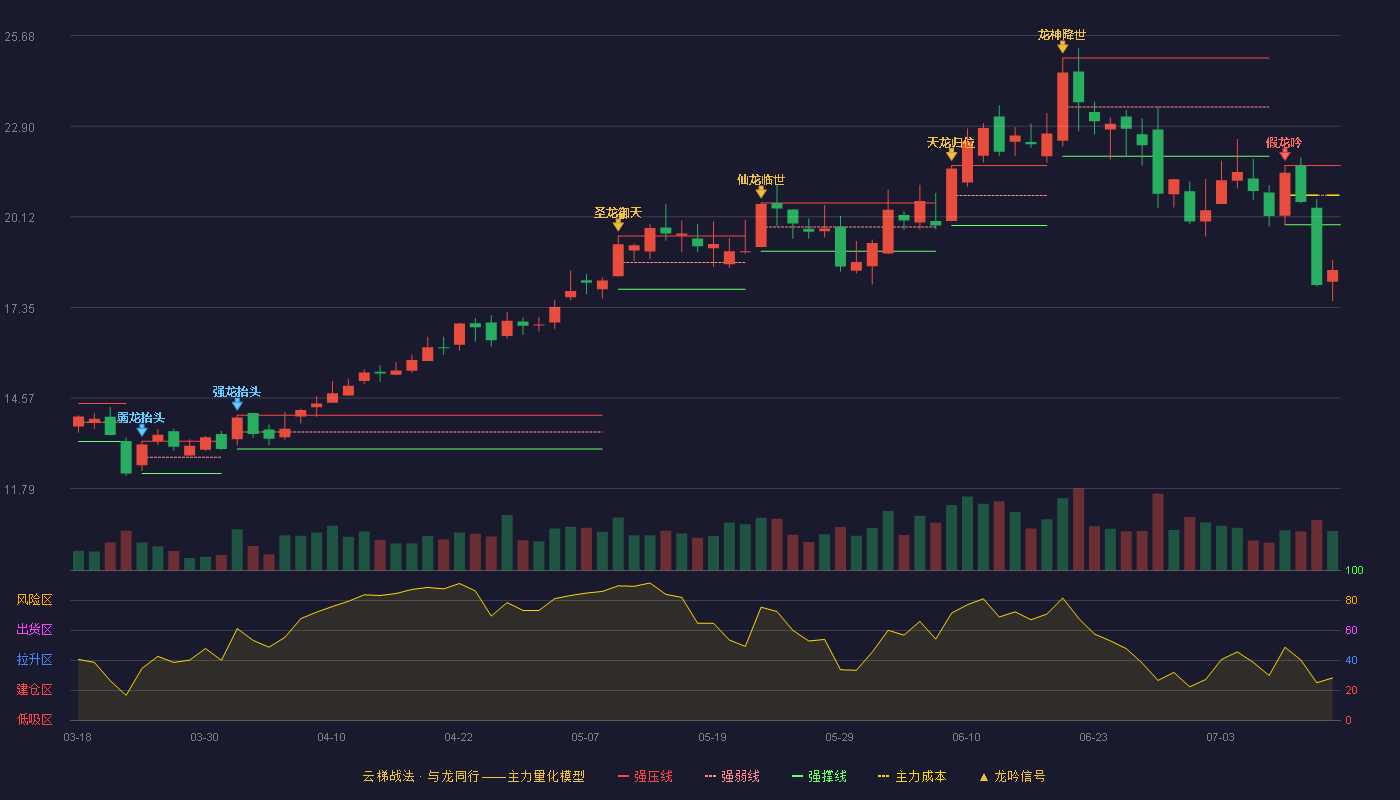The image size is (1400, 800).
Task: Click the yellow arrow under 仙龙临世
Action: [x=761, y=192]
